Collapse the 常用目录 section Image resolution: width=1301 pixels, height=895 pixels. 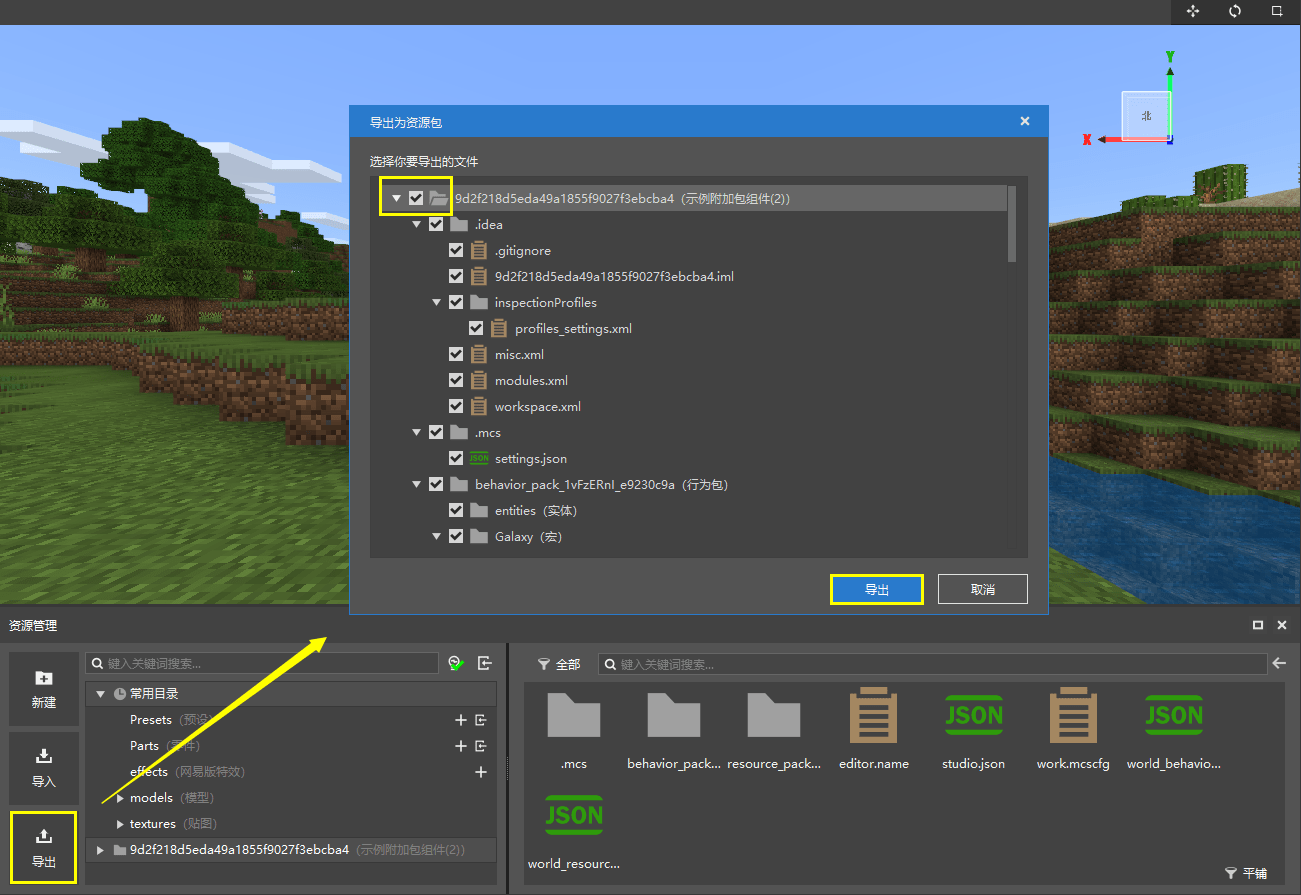point(100,694)
